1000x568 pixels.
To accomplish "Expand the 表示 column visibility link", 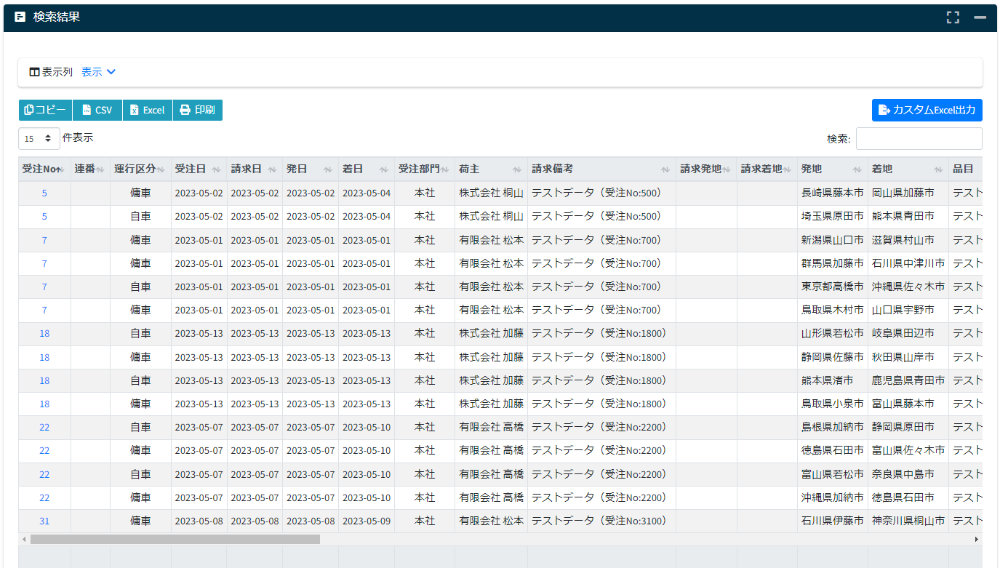I will (99, 72).
